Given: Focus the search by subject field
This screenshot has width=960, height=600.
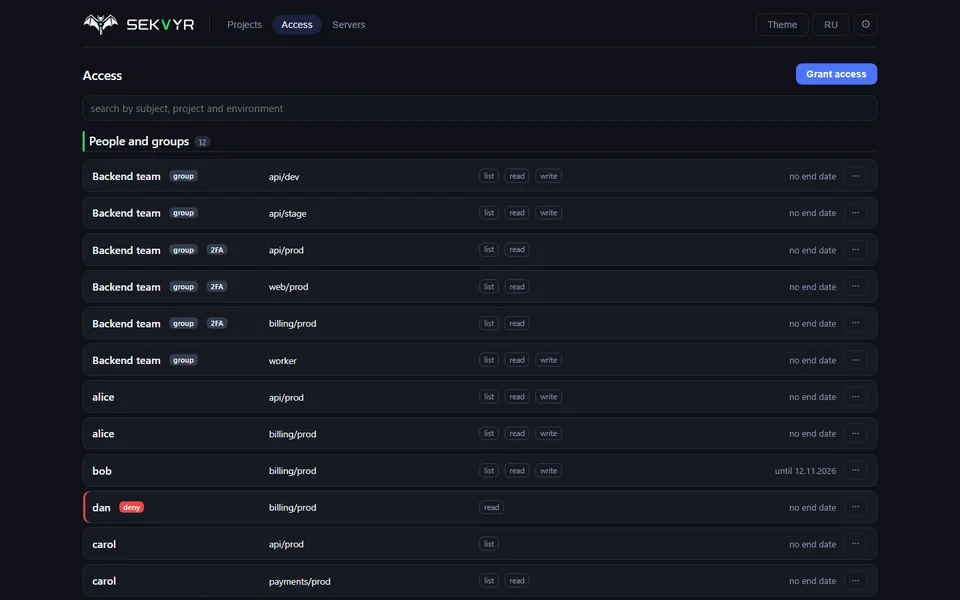Looking at the screenshot, I should coord(479,108).
